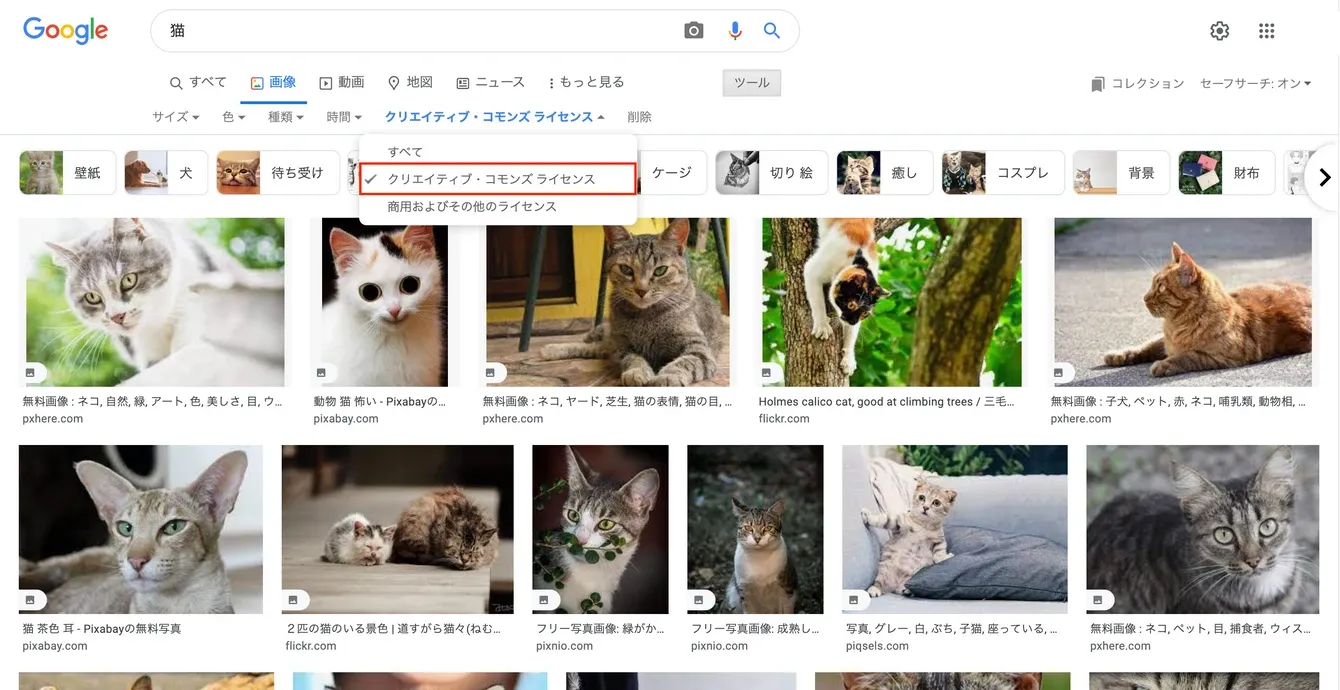
Task: Select the コスプレ suggestion chip
Action: pos(1003,173)
